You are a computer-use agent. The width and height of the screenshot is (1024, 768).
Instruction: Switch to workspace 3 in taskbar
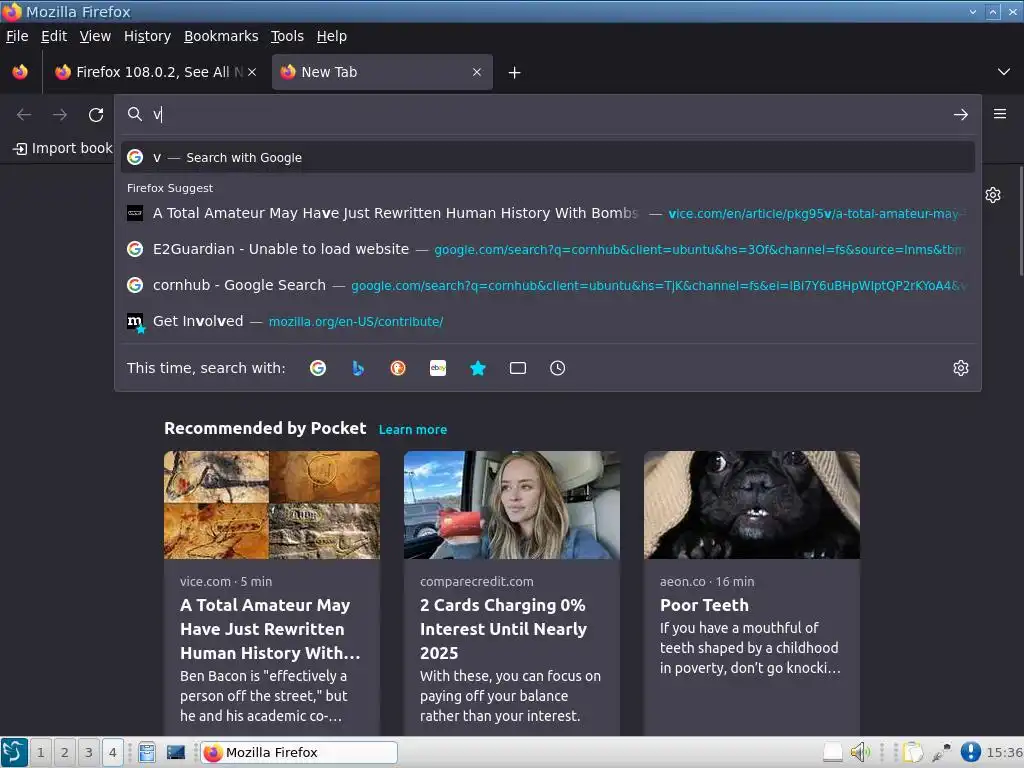coord(88,752)
